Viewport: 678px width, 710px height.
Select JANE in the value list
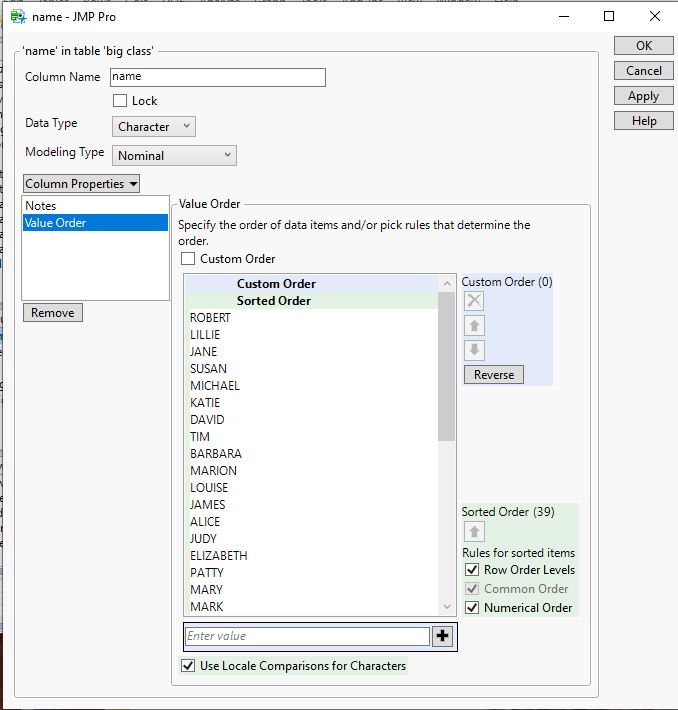[x=312, y=352]
